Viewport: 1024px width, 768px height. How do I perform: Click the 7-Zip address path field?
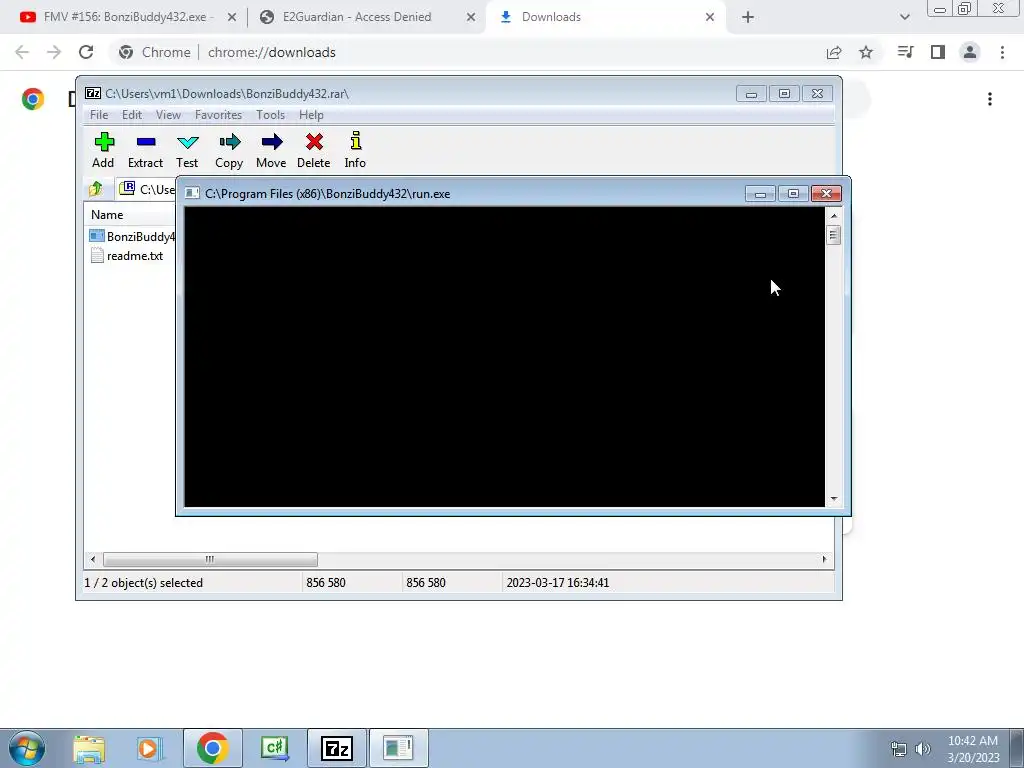coord(147,189)
